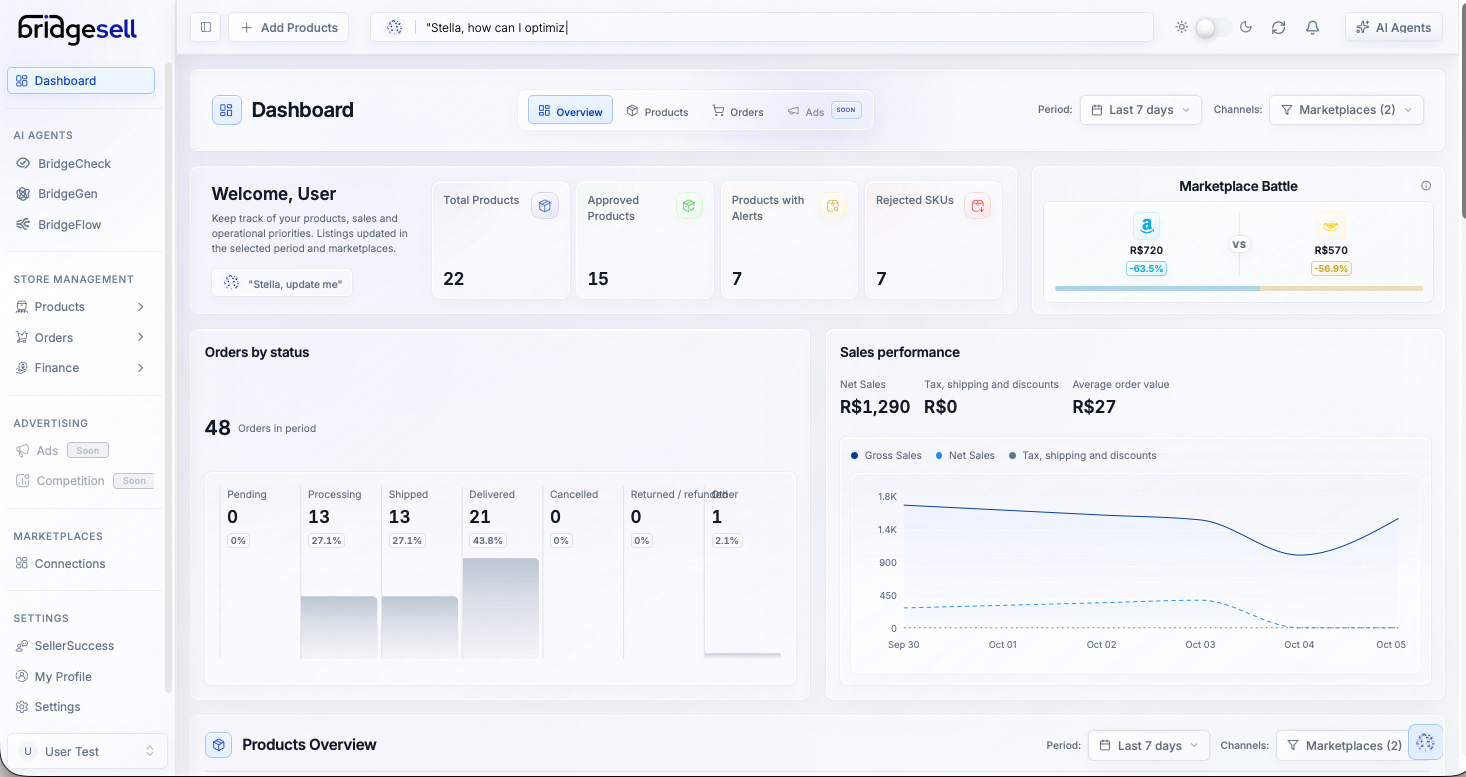Click the My Profile user icon
The height and width of the screenshot is (777, 1466).
[22, 676]
